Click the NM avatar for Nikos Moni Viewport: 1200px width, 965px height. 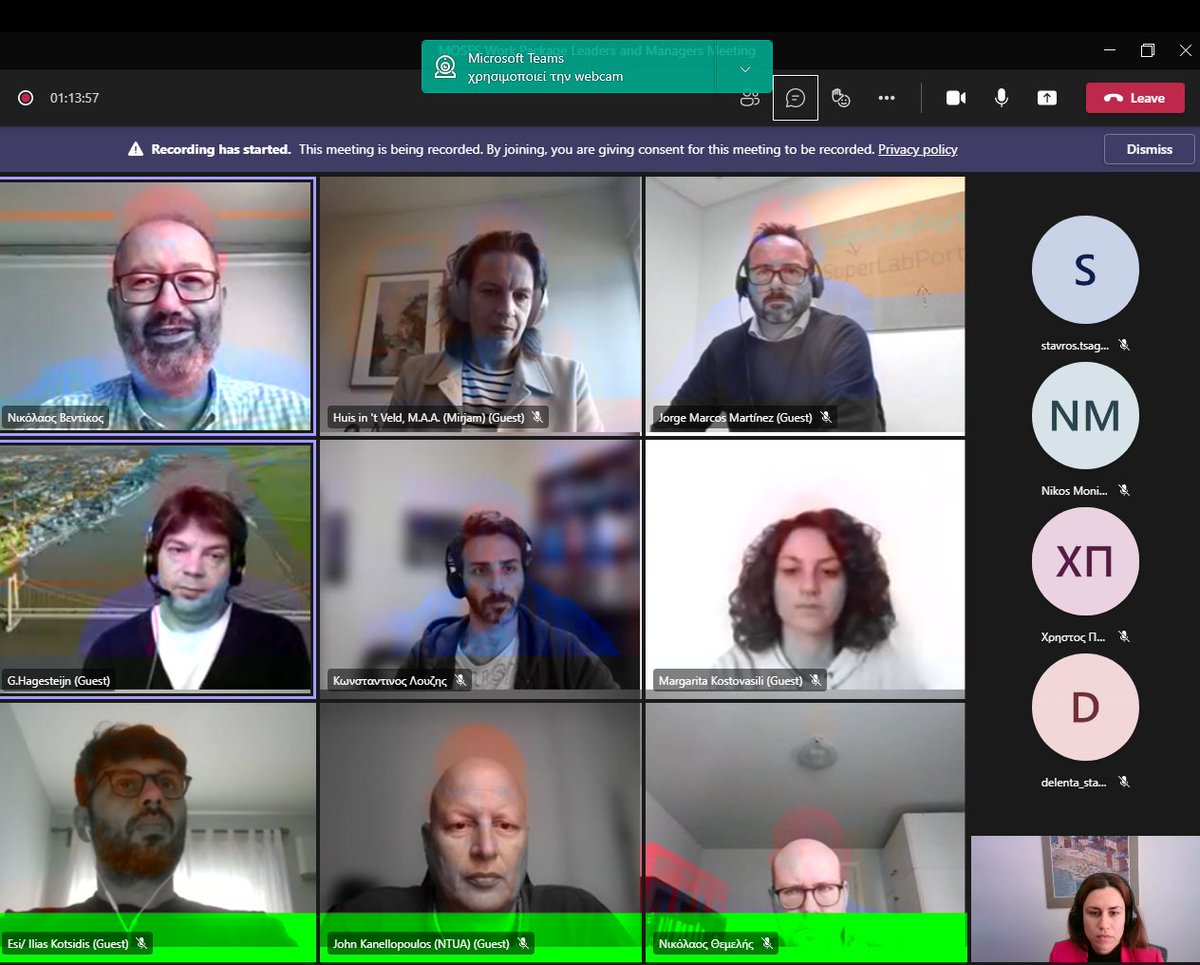pos(1085,416)
